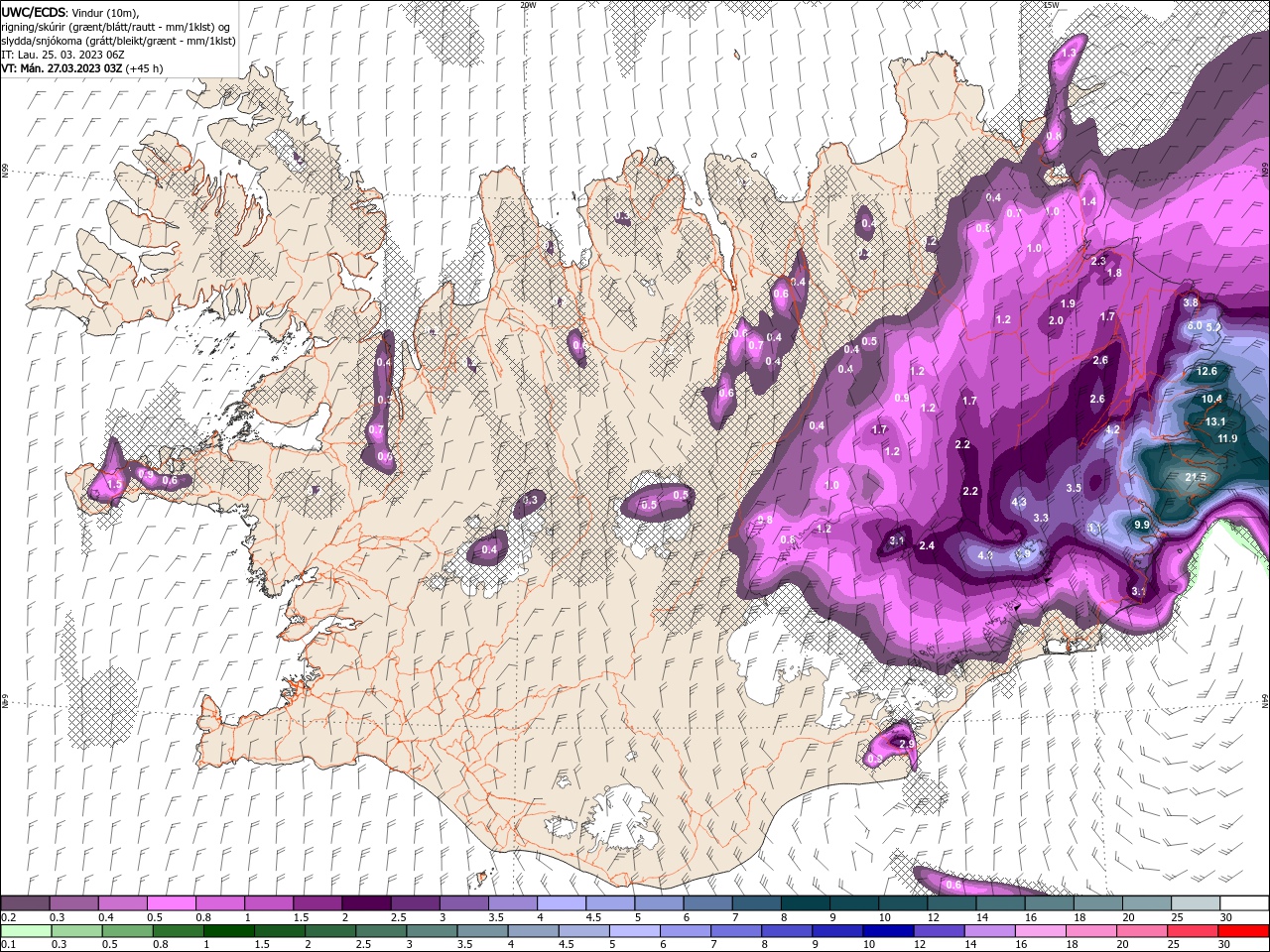
Task: Pick the deep blue rain swatch labeled 10
Action: point(887,930)
